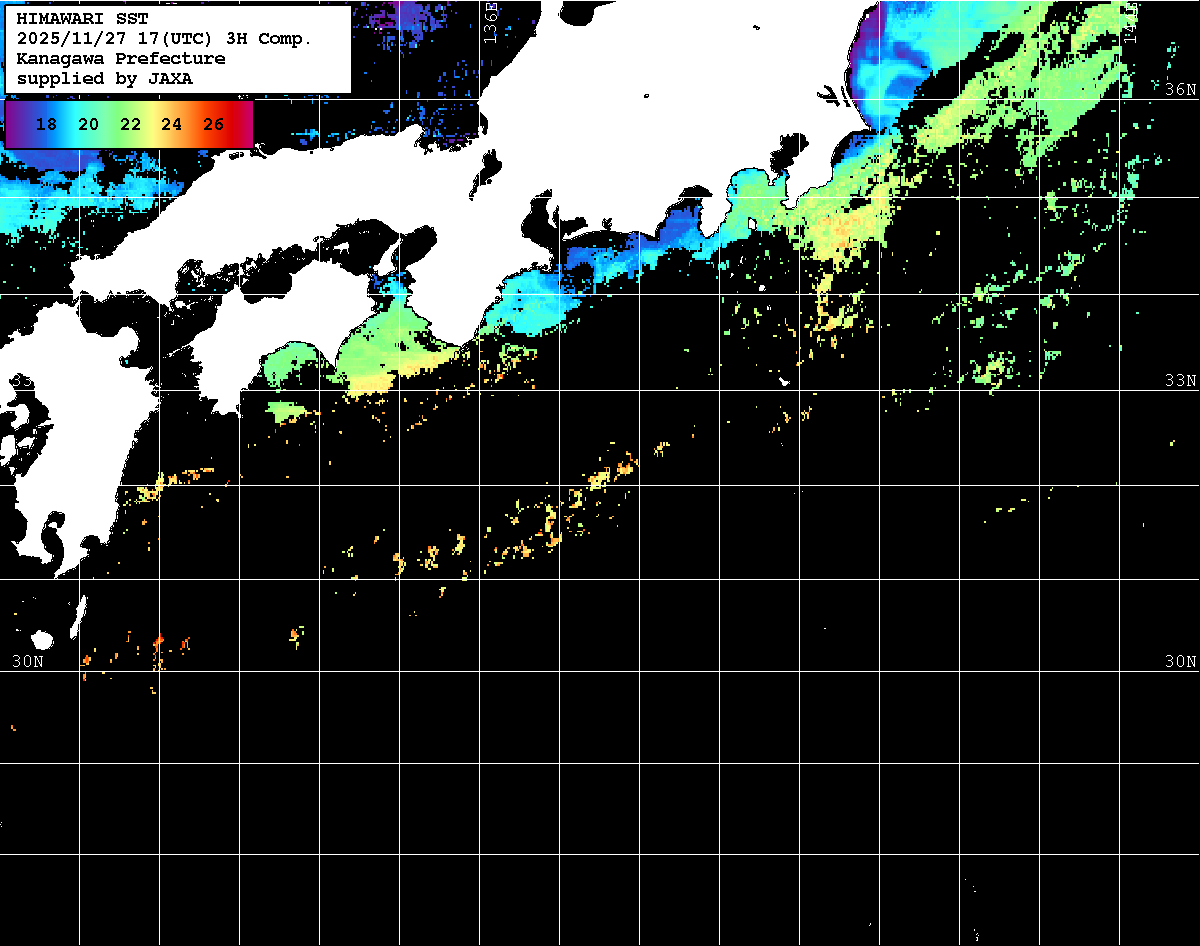Click the 36N latitude label

(x=1180, y=89)
